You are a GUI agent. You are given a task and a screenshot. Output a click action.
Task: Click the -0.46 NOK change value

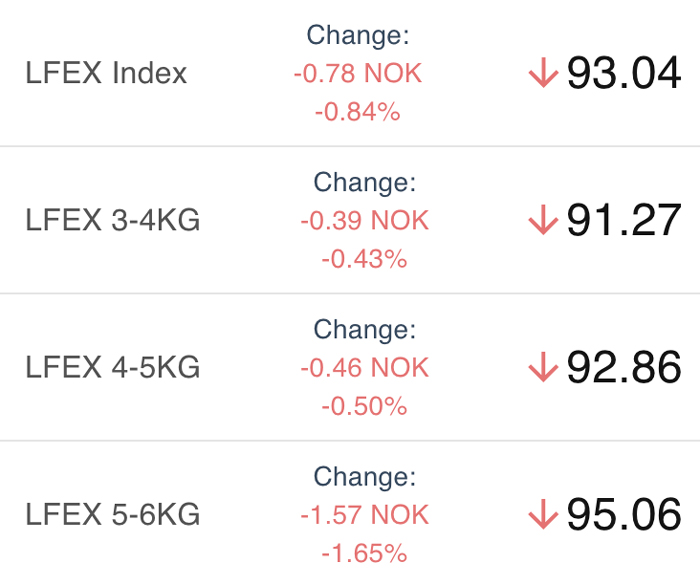[364, 368]
